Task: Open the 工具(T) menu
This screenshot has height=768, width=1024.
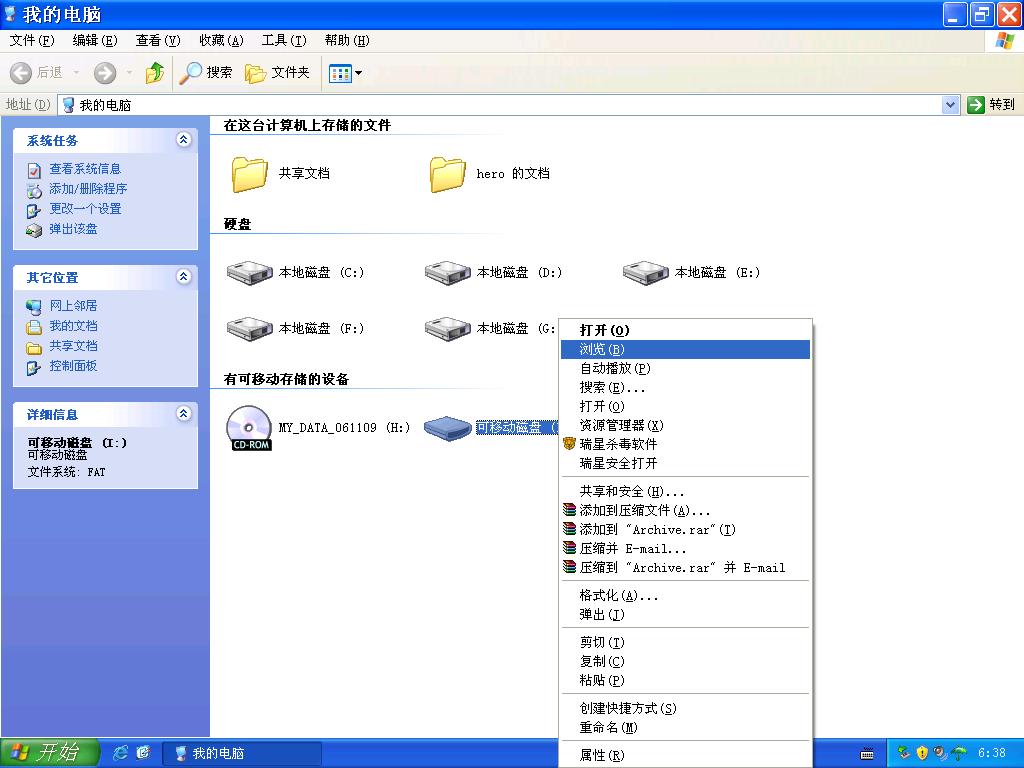Action: pyautogui.click(x=284, y=40)
